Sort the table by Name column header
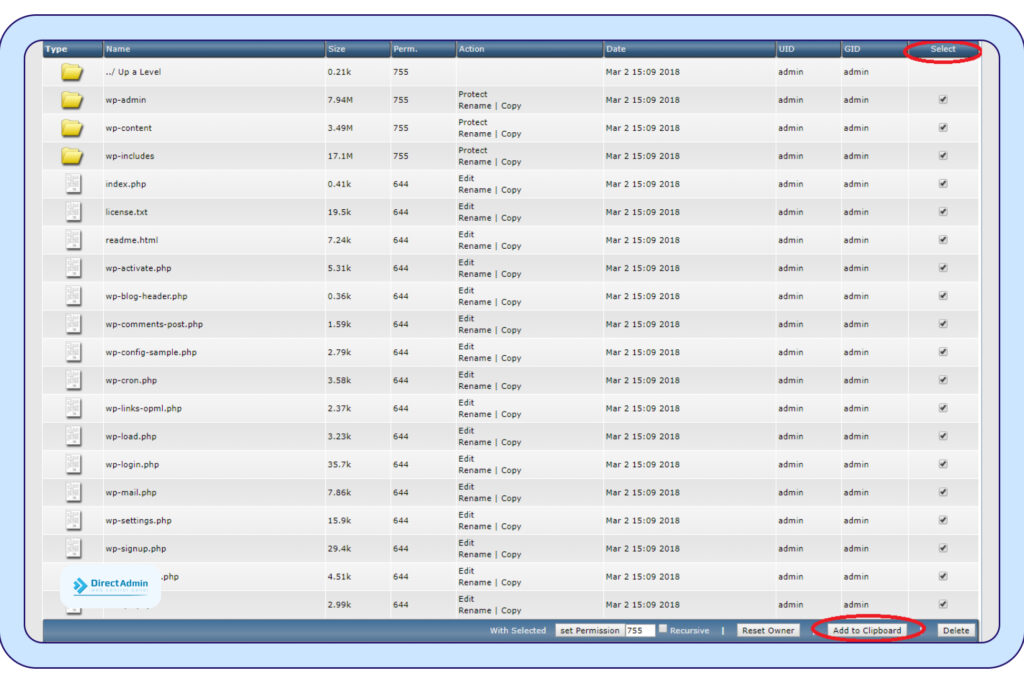 [x=118, y=49]
